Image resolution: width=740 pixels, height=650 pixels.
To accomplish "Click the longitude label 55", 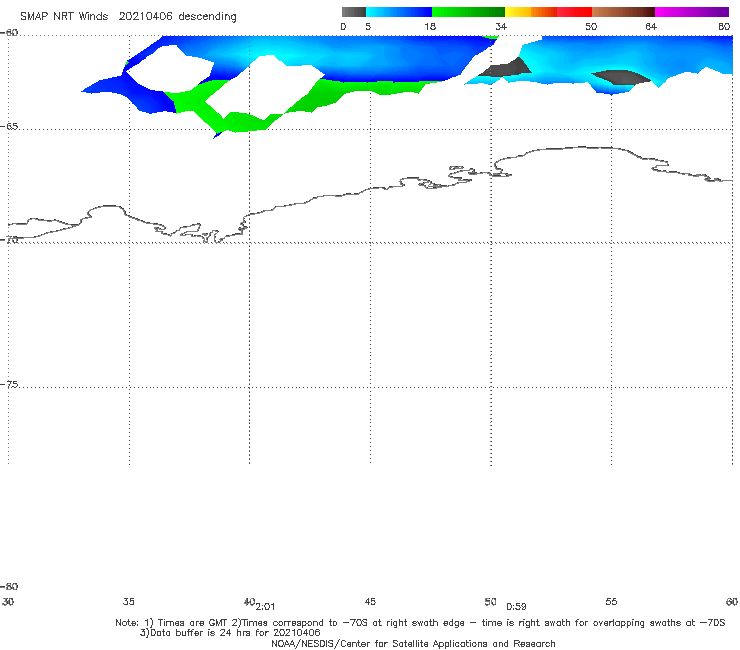I will pyautogui.click(x=611, y=602).
